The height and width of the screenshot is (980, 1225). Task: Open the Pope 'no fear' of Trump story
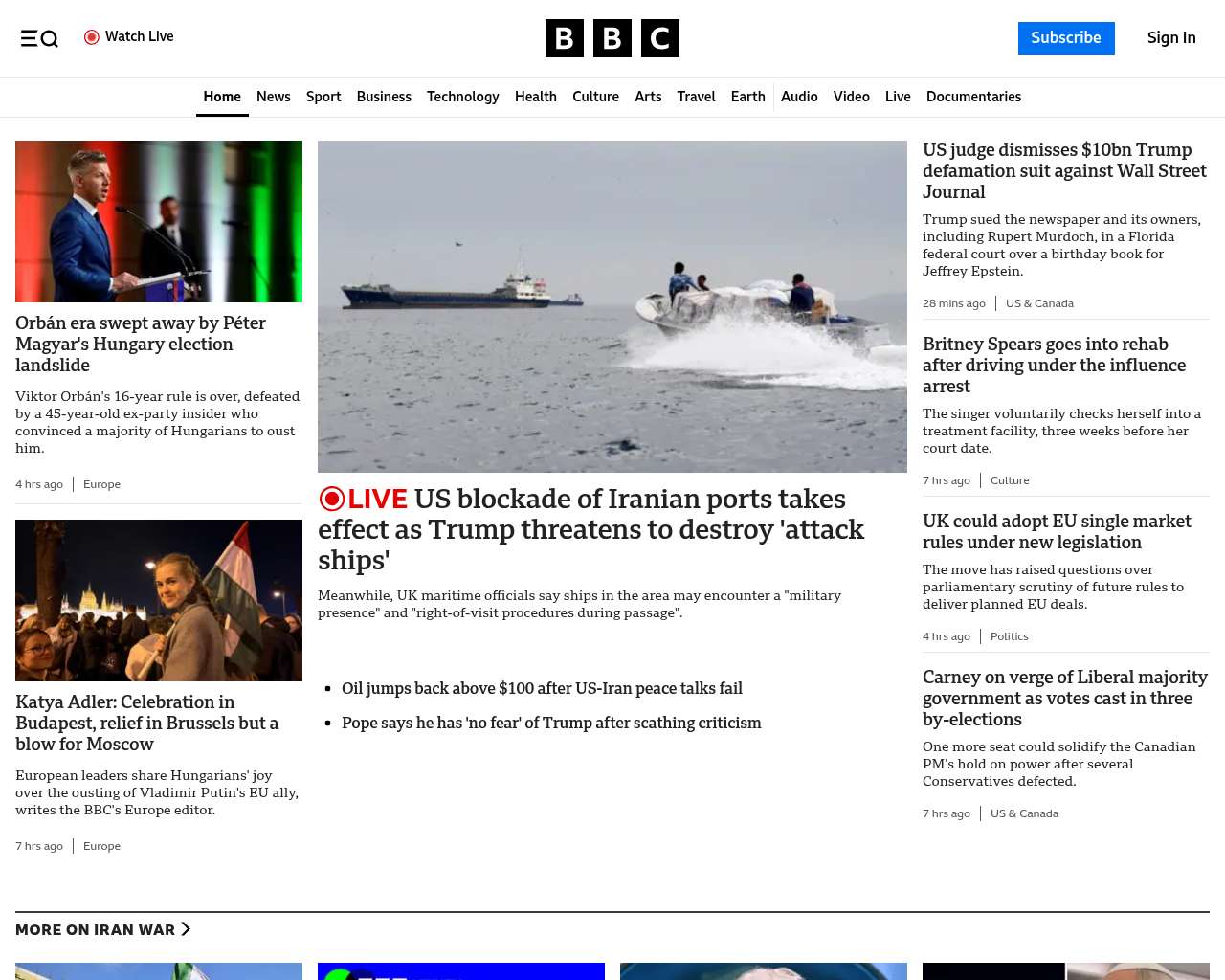point(551,723)
